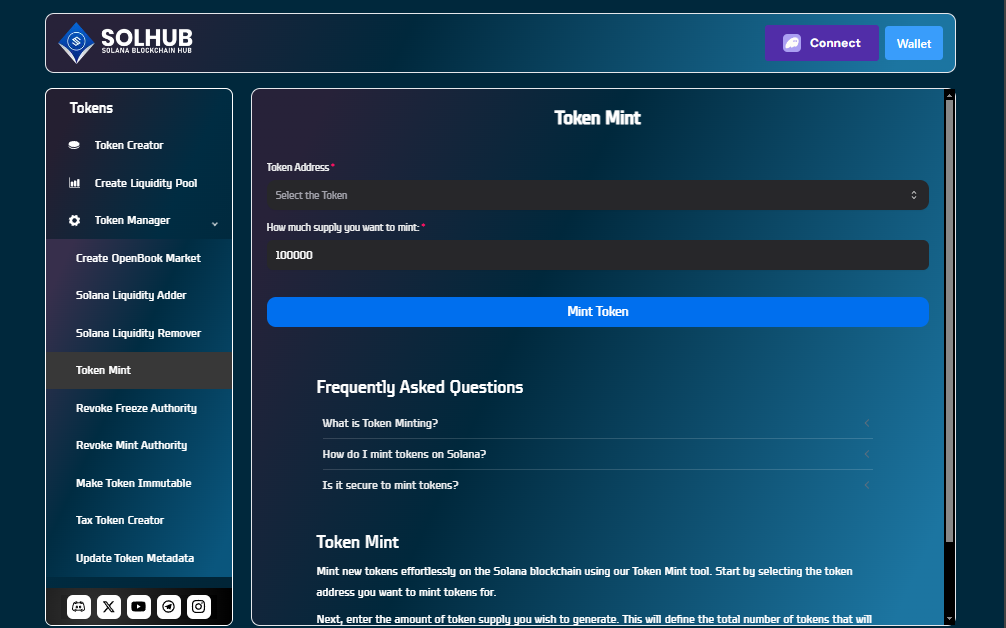Go to Make Token Immutable
Viewport: 1006px width, 628px height.
click(133, 483)
